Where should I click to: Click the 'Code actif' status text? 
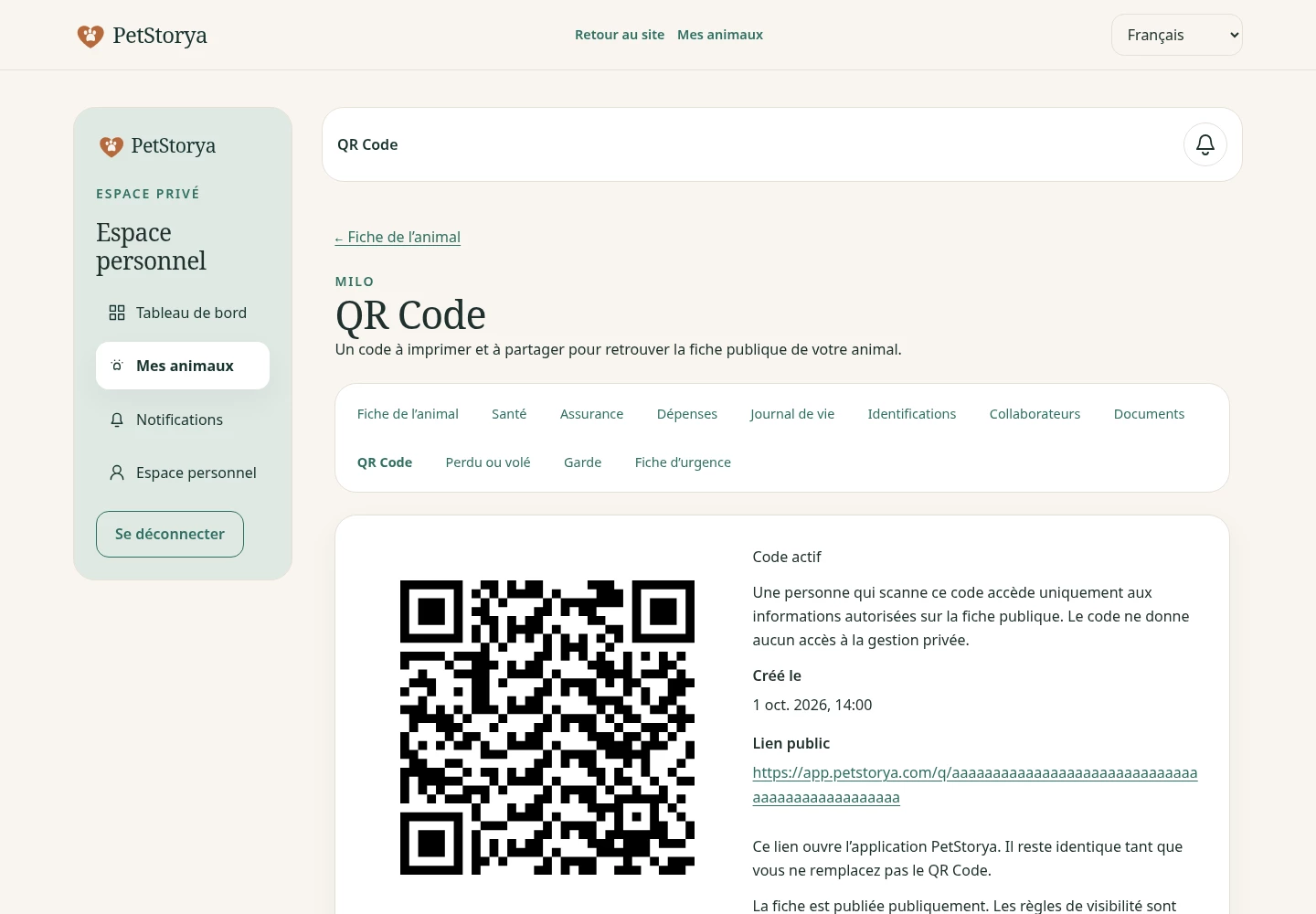(787, 557)
